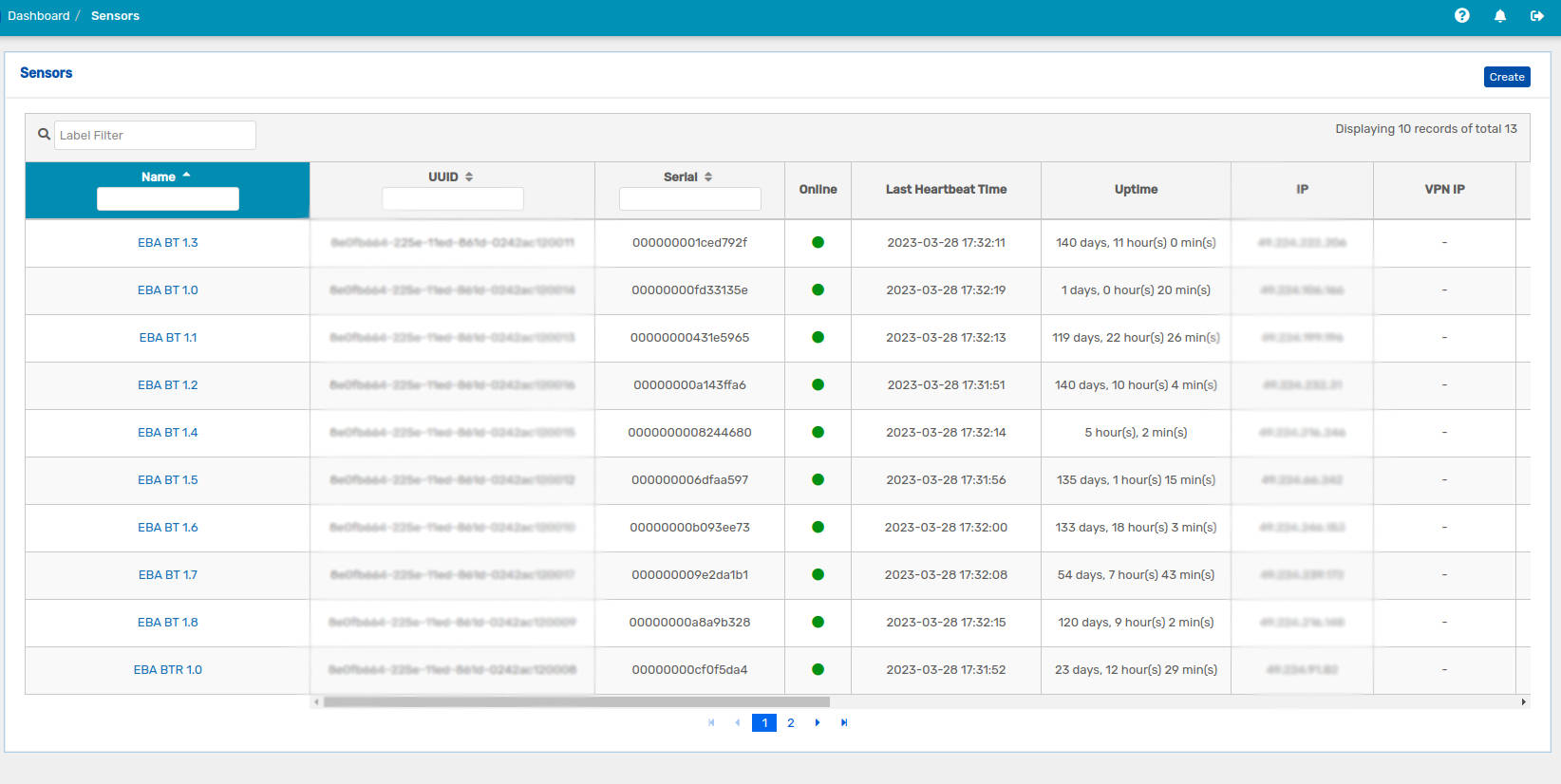The height and width of the screenshot is (784, 1561).
Task: Open sensor EBA BT 1.2
Action: coord(168,385)
